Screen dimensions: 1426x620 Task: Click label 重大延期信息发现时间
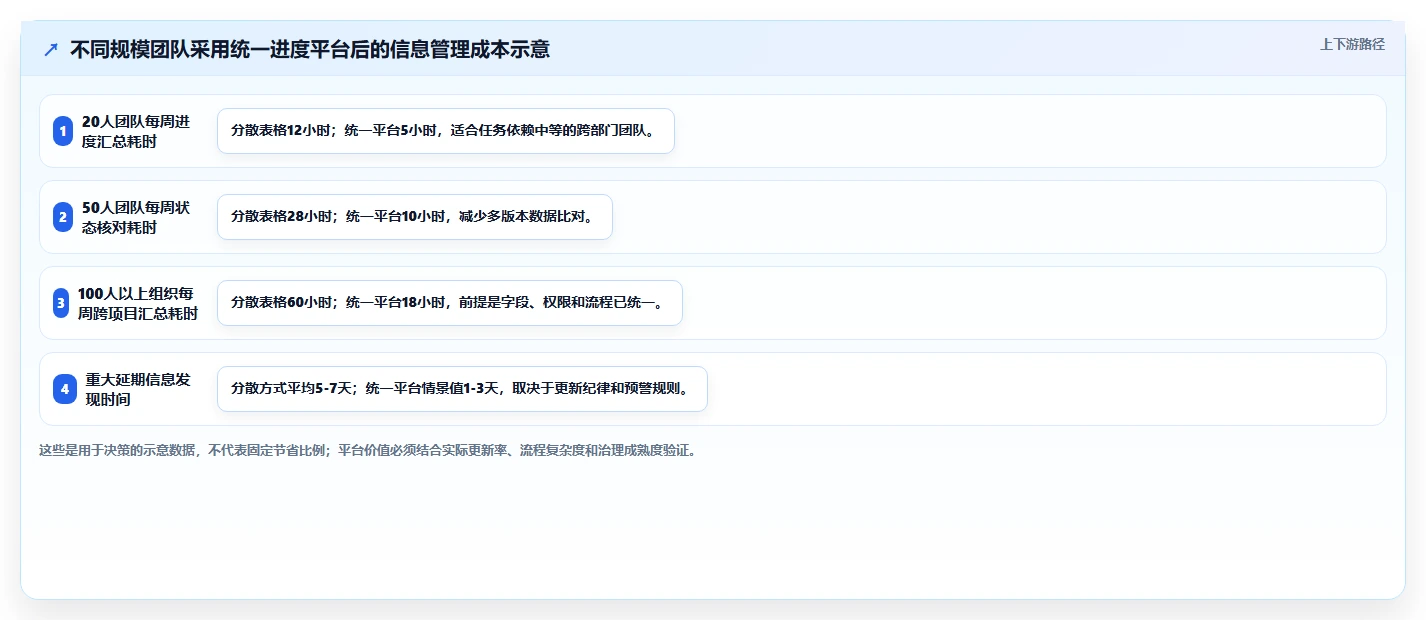tap(136, 389)
